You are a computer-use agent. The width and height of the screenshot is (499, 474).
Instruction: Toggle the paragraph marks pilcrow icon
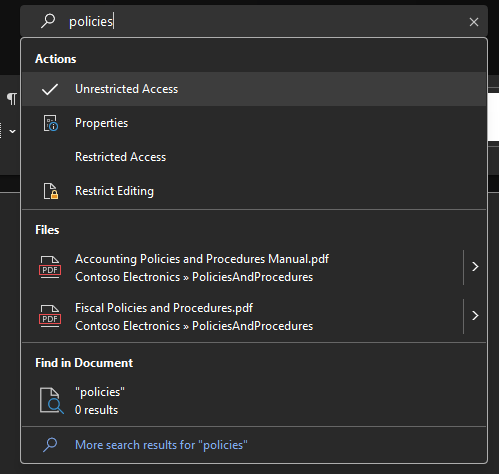tap(12, 99)
